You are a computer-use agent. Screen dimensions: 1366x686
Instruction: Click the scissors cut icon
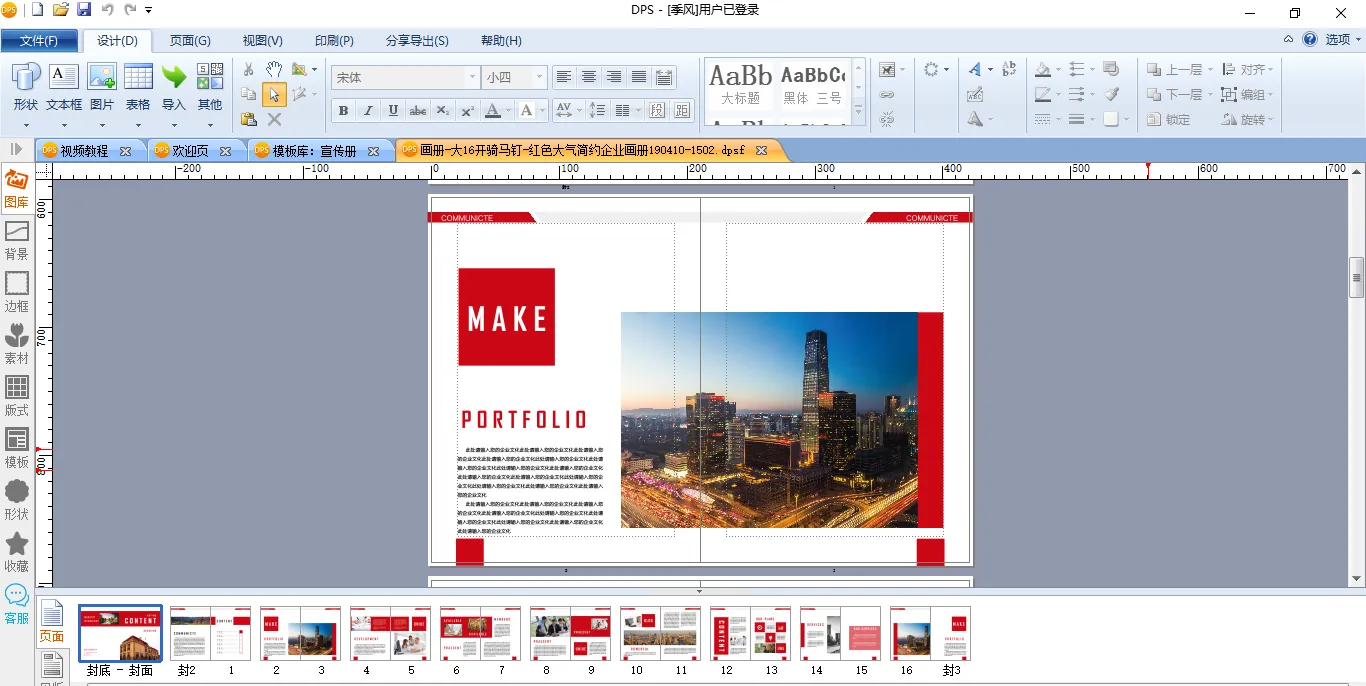[x=249, y=69]
